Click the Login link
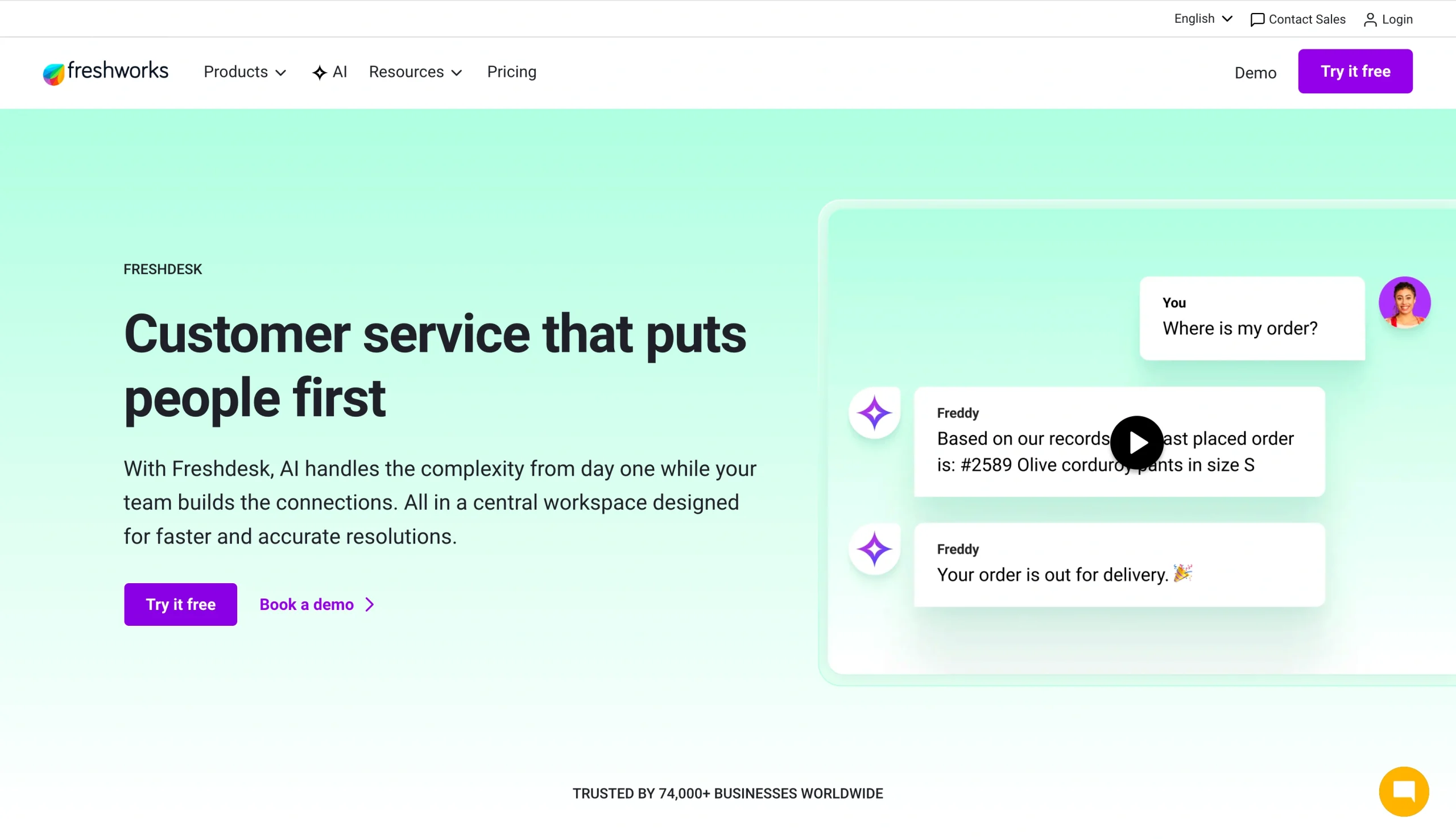This screenshot has width=1456, height=839. pyautogui.click(x=1388, y=19)
